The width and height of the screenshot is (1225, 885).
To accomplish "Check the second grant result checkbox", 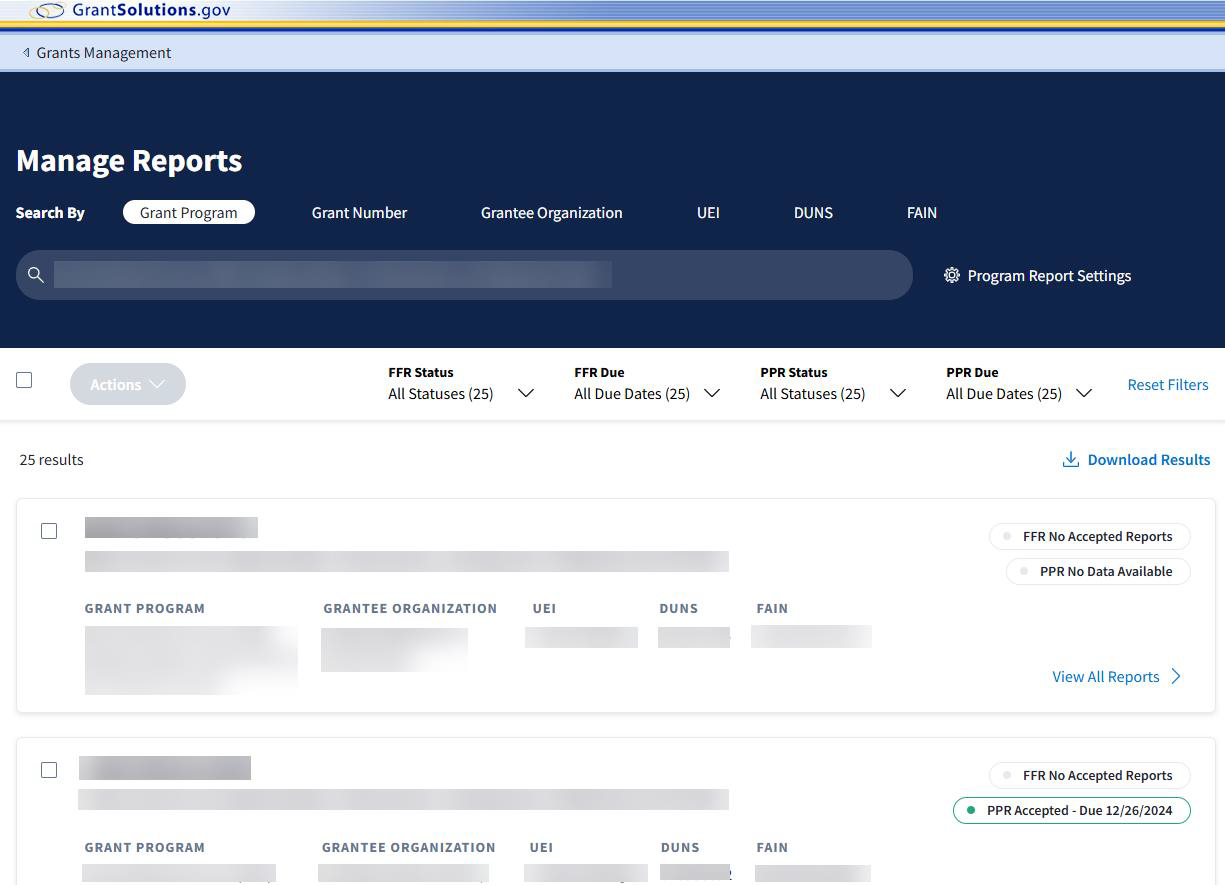I will click(49, 770).
